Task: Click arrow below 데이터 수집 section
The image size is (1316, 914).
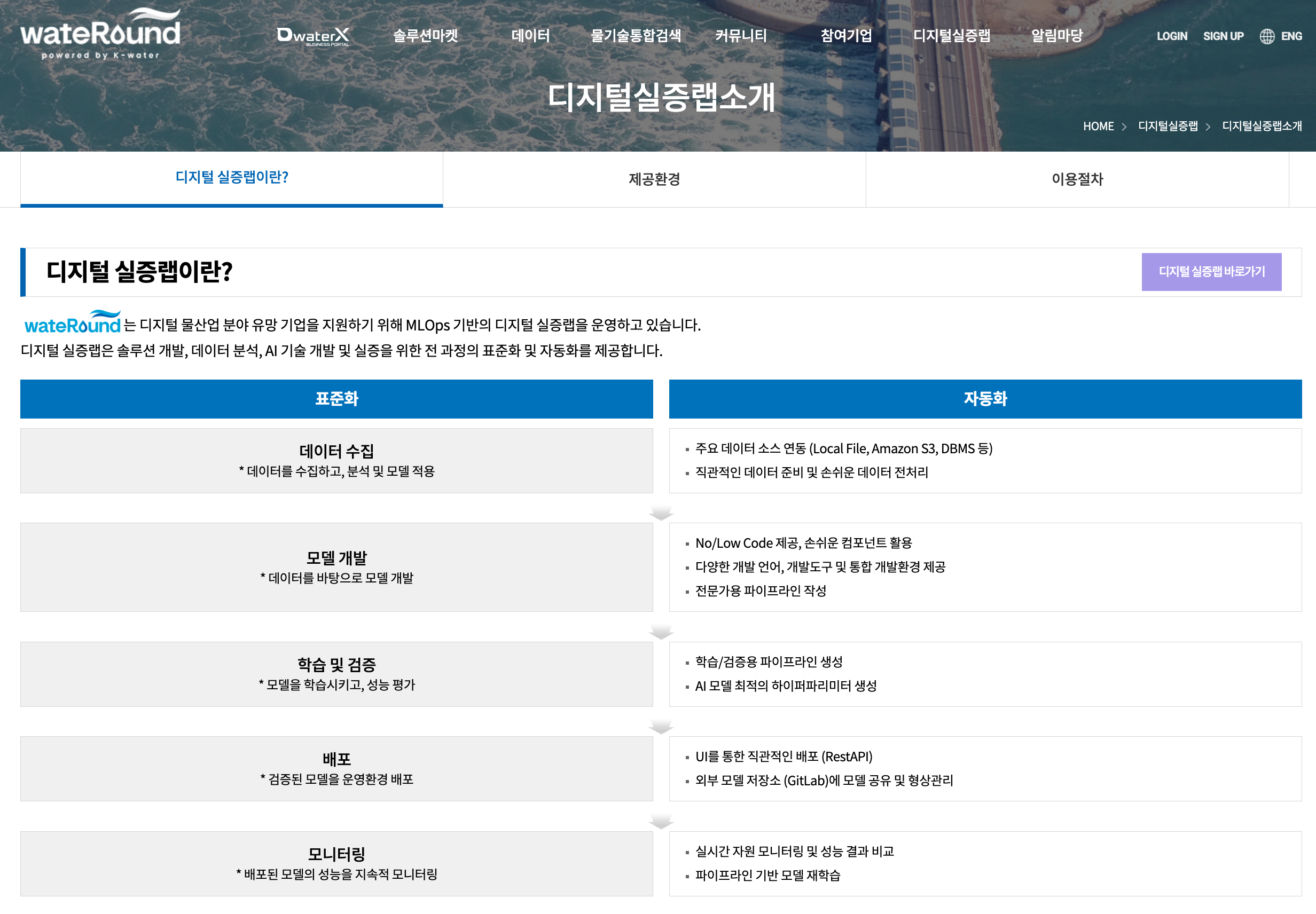Action: [661, 513]
